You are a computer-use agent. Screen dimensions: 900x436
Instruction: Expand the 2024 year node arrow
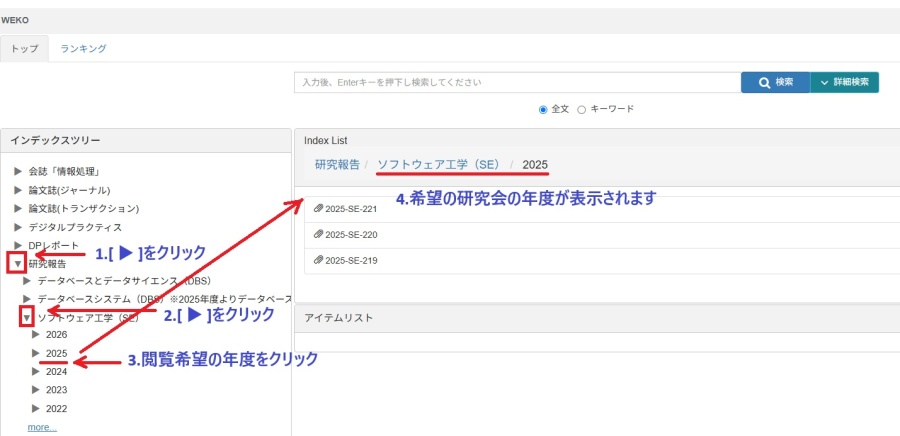point(36,371)
